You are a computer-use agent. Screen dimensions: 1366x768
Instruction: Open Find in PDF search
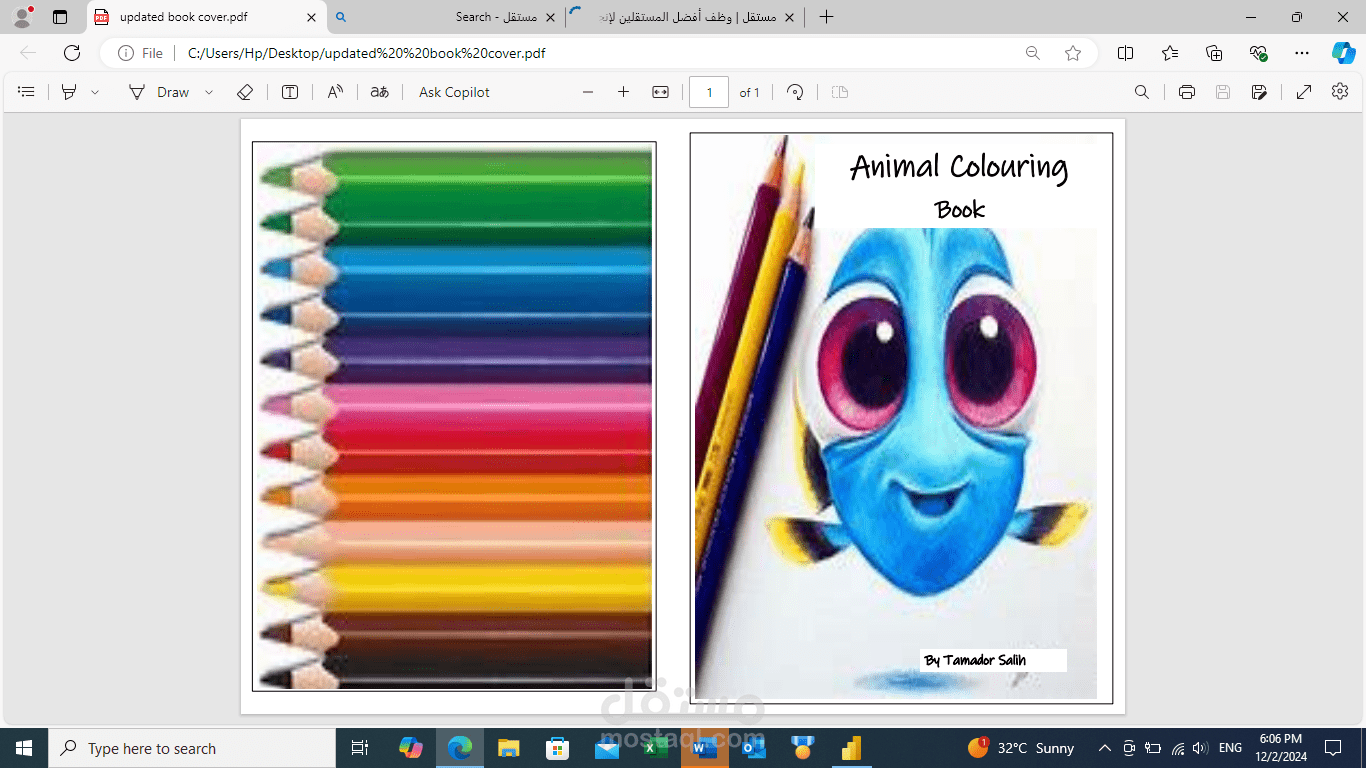(x=1142, y=92)
